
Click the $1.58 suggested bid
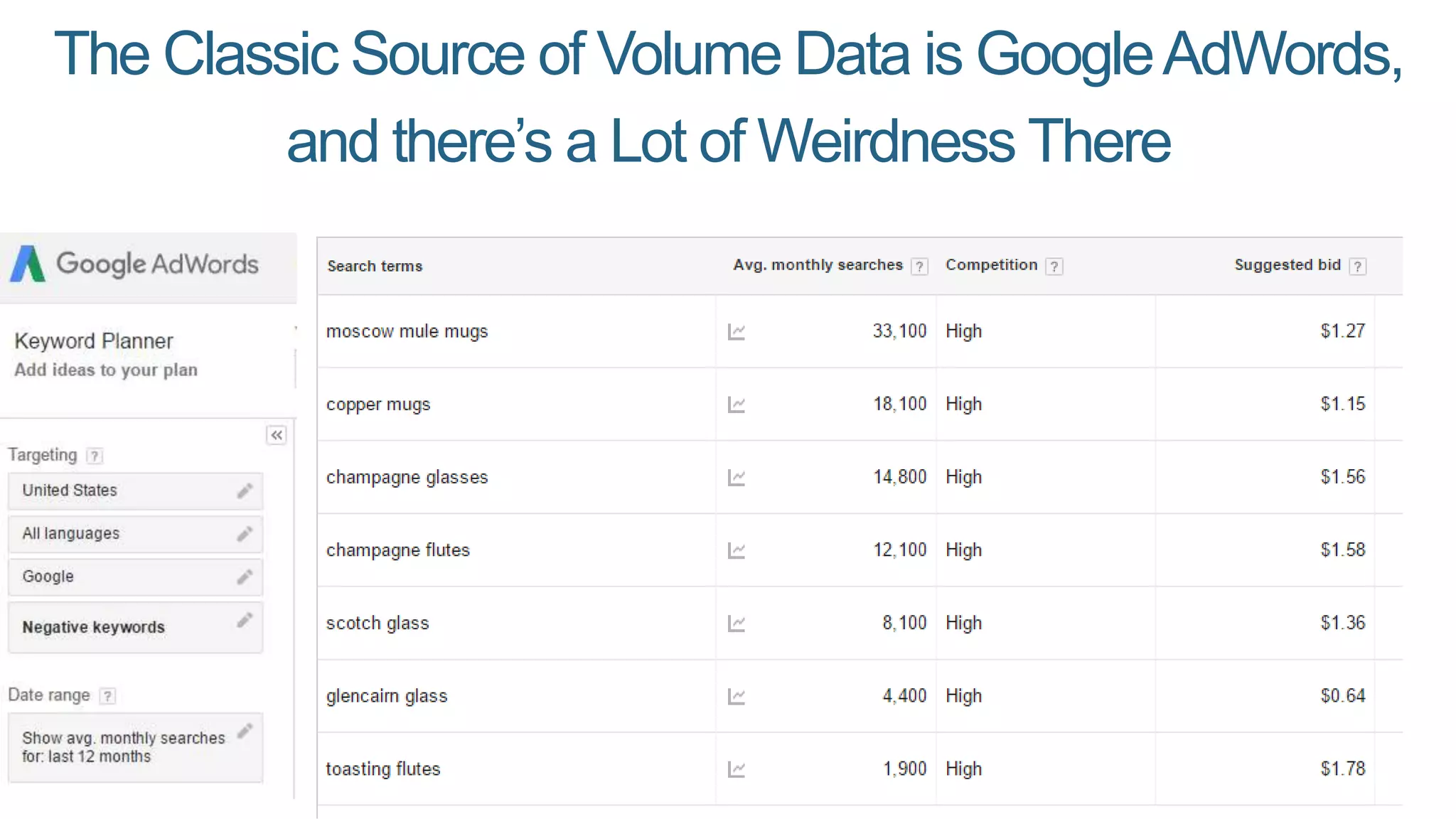[1343, 550]
